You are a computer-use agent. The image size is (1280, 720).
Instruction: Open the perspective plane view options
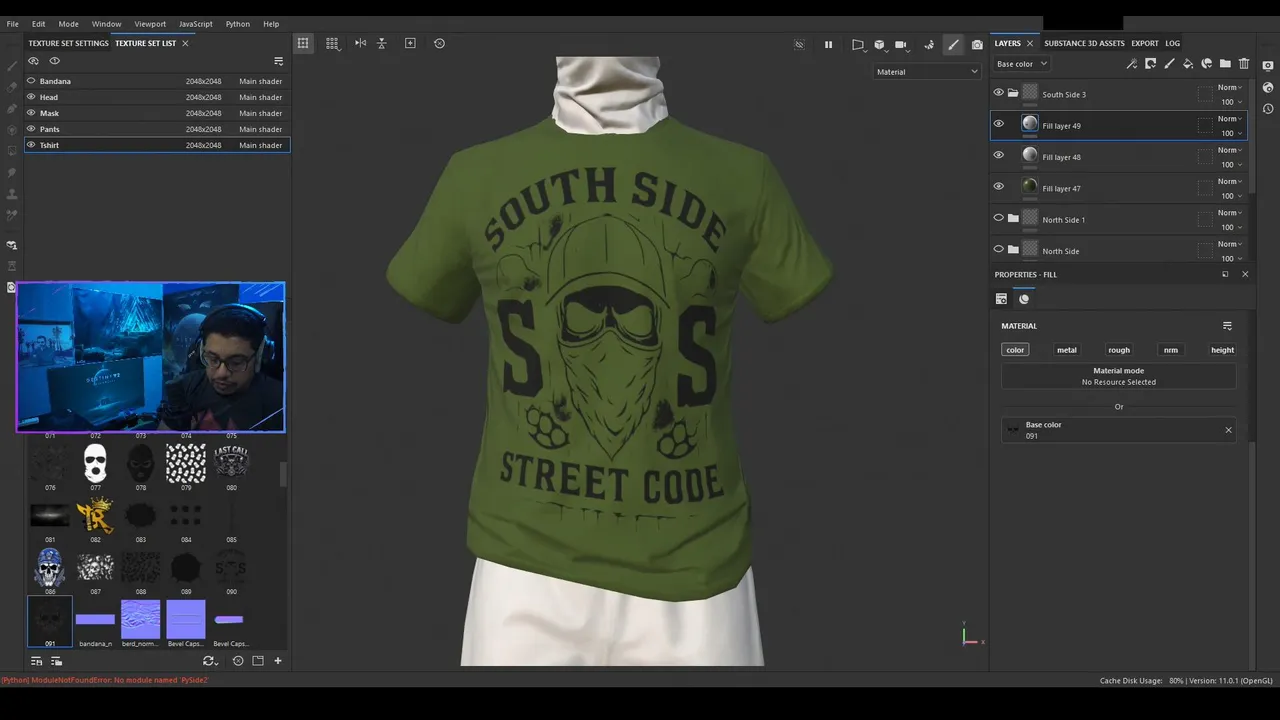click(x=857, y=44)
